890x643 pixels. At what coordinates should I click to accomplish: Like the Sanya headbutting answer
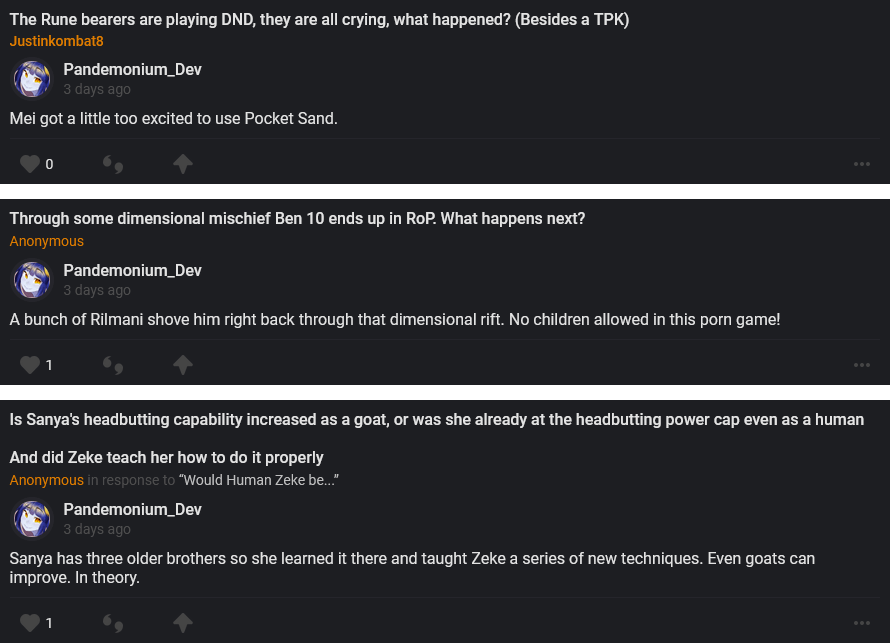point(30,623)
